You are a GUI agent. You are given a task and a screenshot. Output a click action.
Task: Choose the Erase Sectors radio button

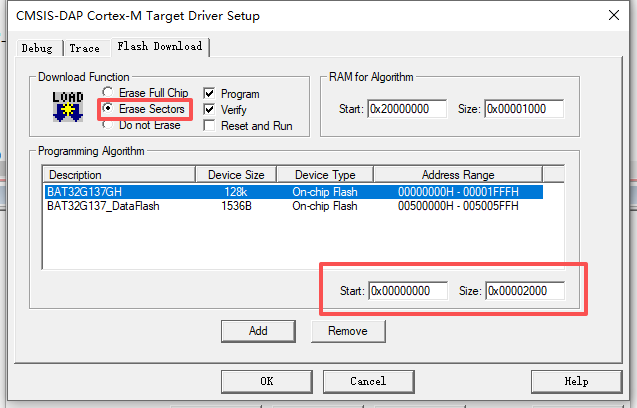pyautogui.click(x=108, y=109)
